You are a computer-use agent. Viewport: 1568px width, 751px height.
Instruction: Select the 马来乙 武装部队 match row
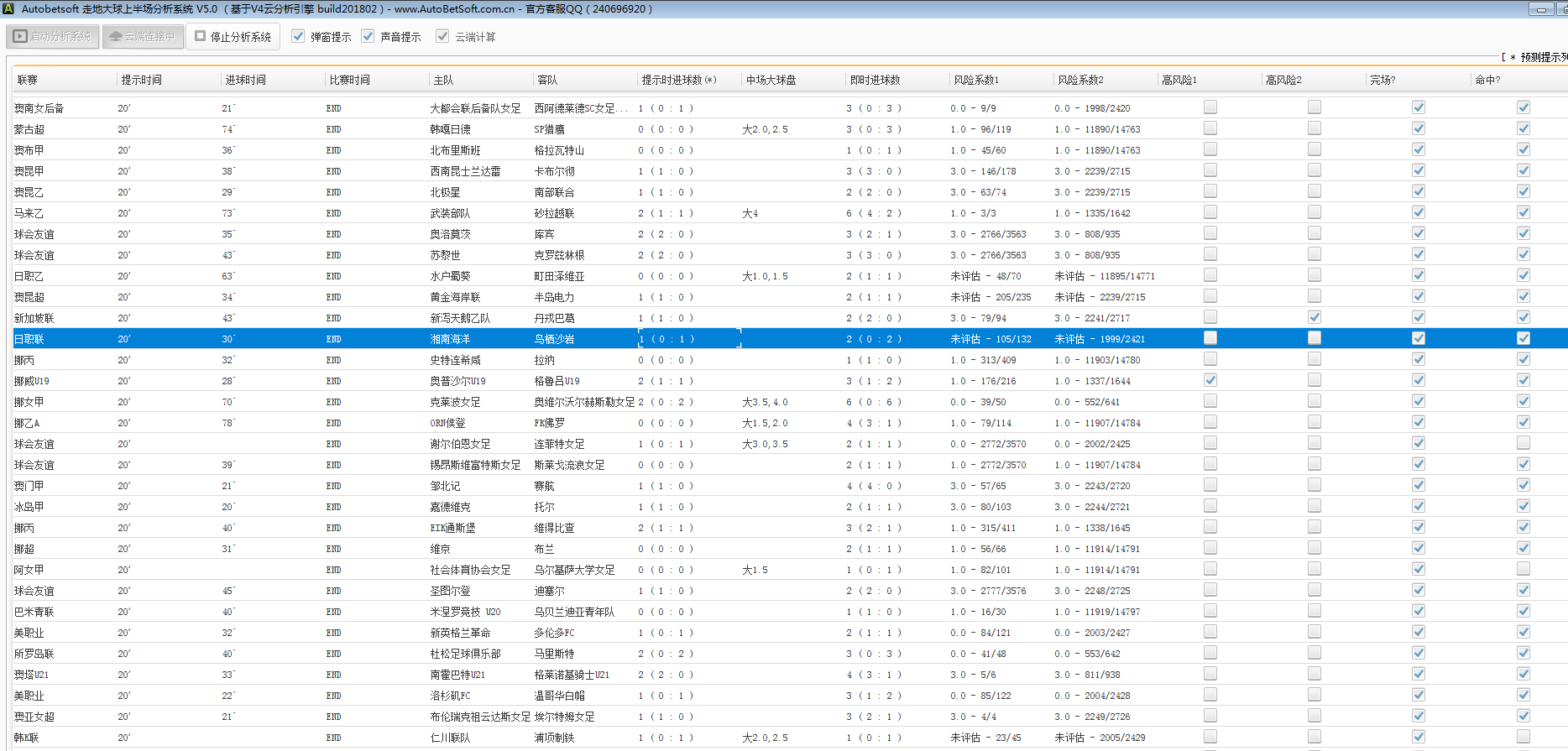(450, 213)
